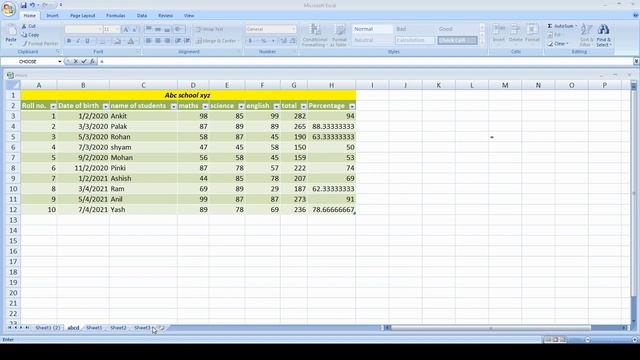Select the Good cell style
This screenshot has width=640, height=360.
(x=457, y=29)
